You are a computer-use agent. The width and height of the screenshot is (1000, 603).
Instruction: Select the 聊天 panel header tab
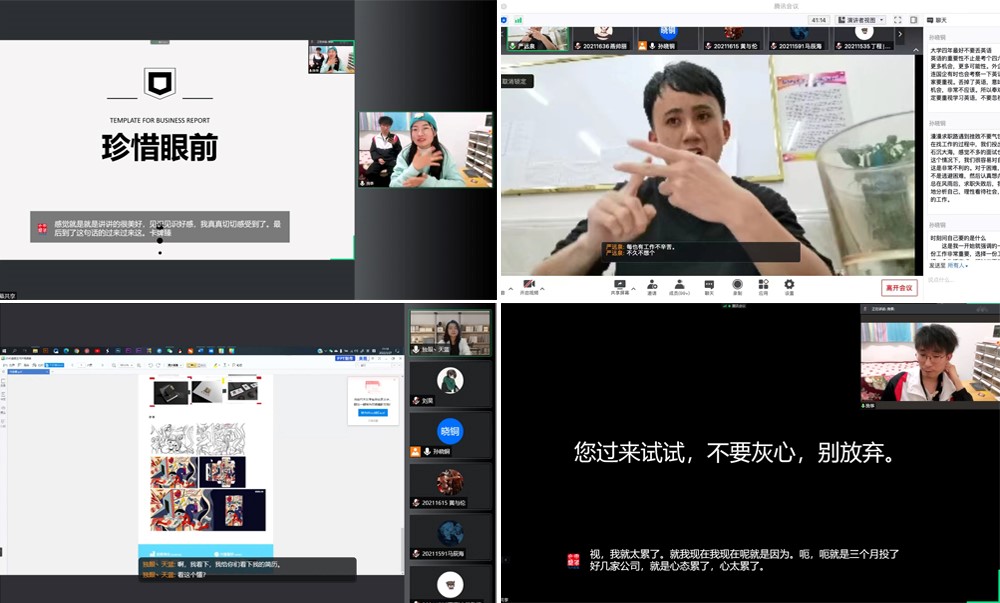pyautogui.click(x=941, y=19)
